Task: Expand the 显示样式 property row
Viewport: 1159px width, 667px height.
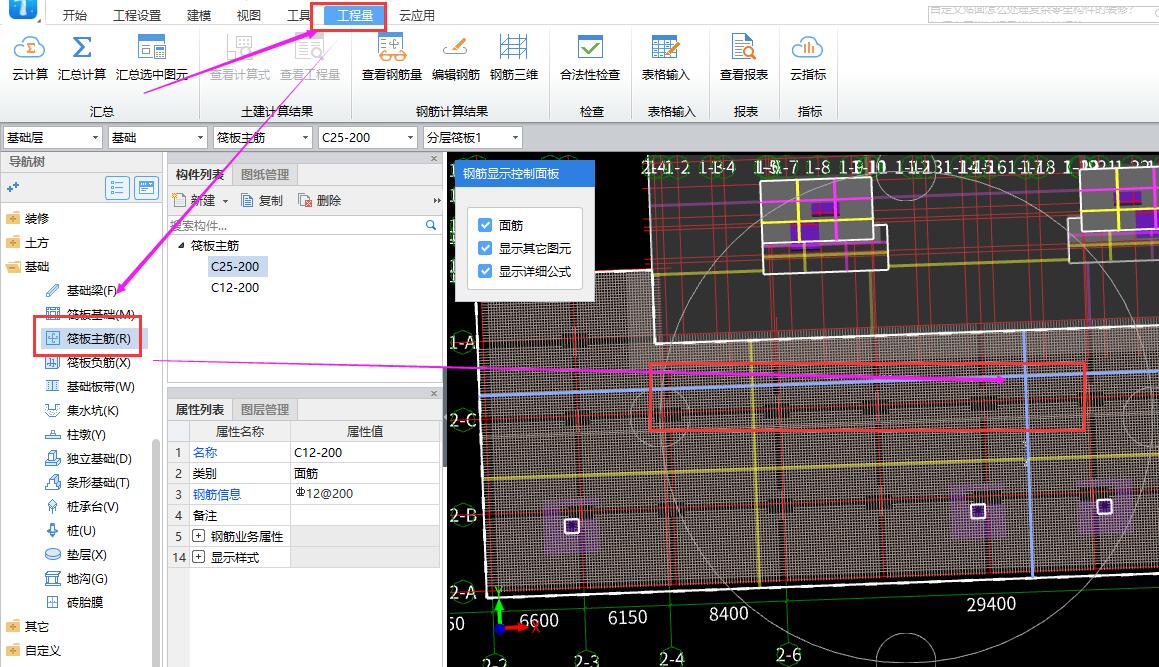Action: coord(198,557)
